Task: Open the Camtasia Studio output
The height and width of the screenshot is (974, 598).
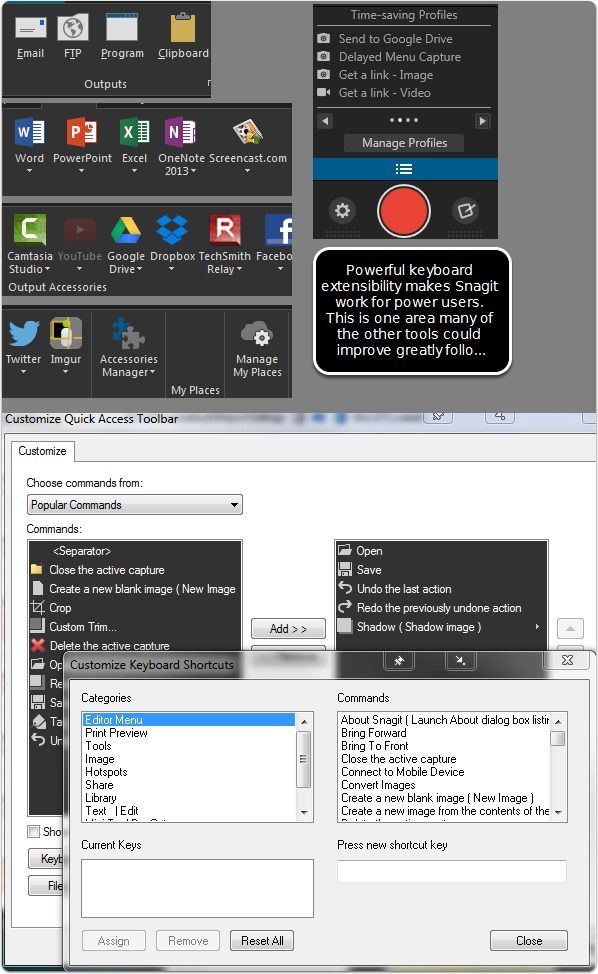Action: pyautogui.click(x=29, y=230)
